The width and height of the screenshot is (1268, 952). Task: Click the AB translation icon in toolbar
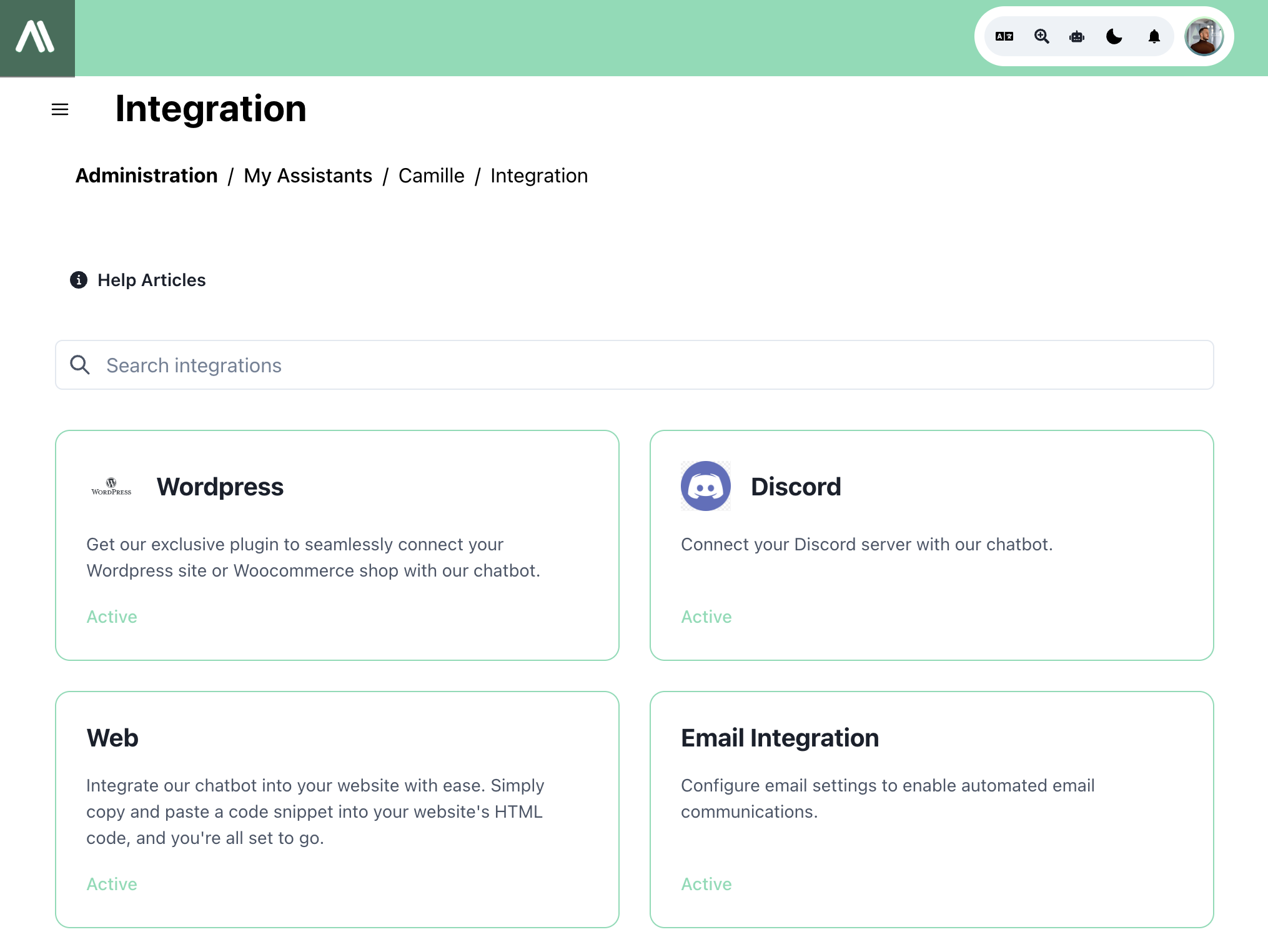1003,37
